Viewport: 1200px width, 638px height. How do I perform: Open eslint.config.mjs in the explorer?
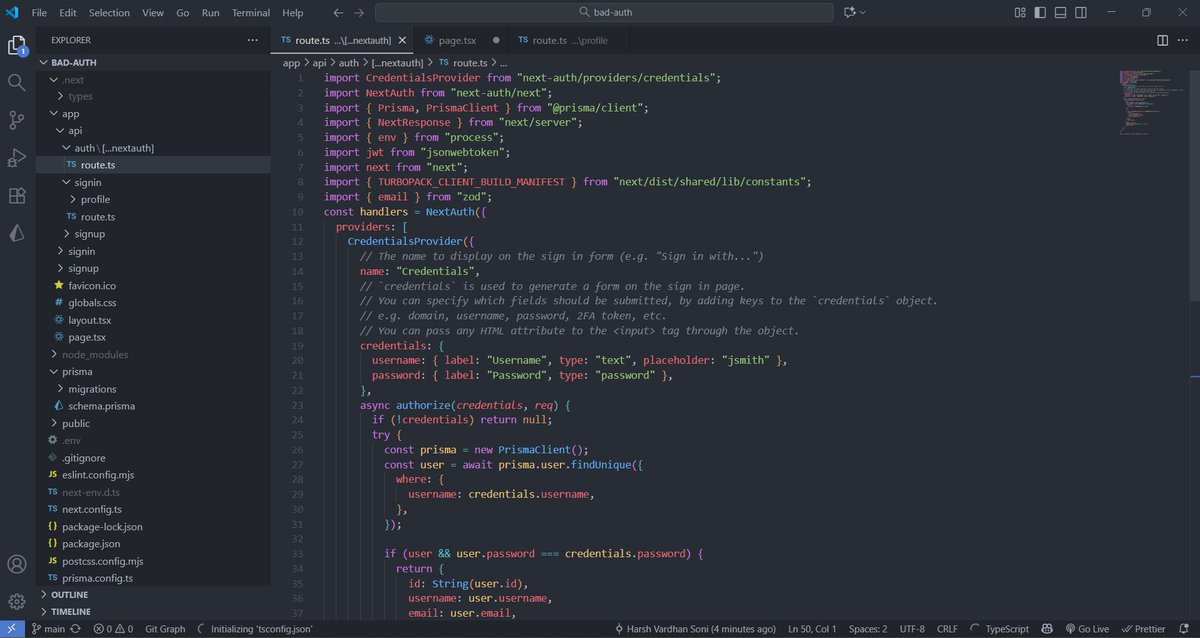click(x=100, y=475)
